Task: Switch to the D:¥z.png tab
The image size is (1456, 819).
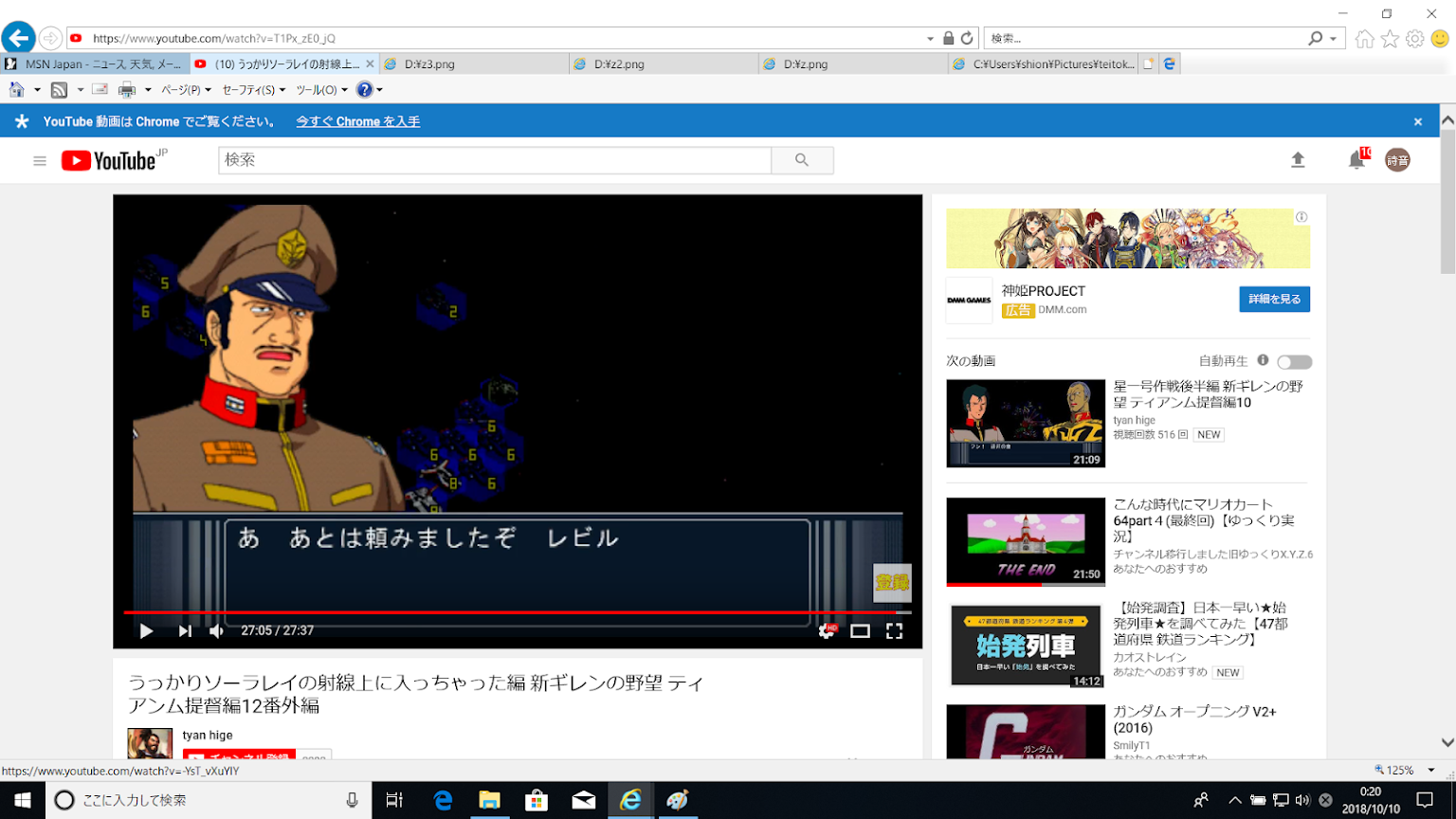Action: click(x=853, y=64)
